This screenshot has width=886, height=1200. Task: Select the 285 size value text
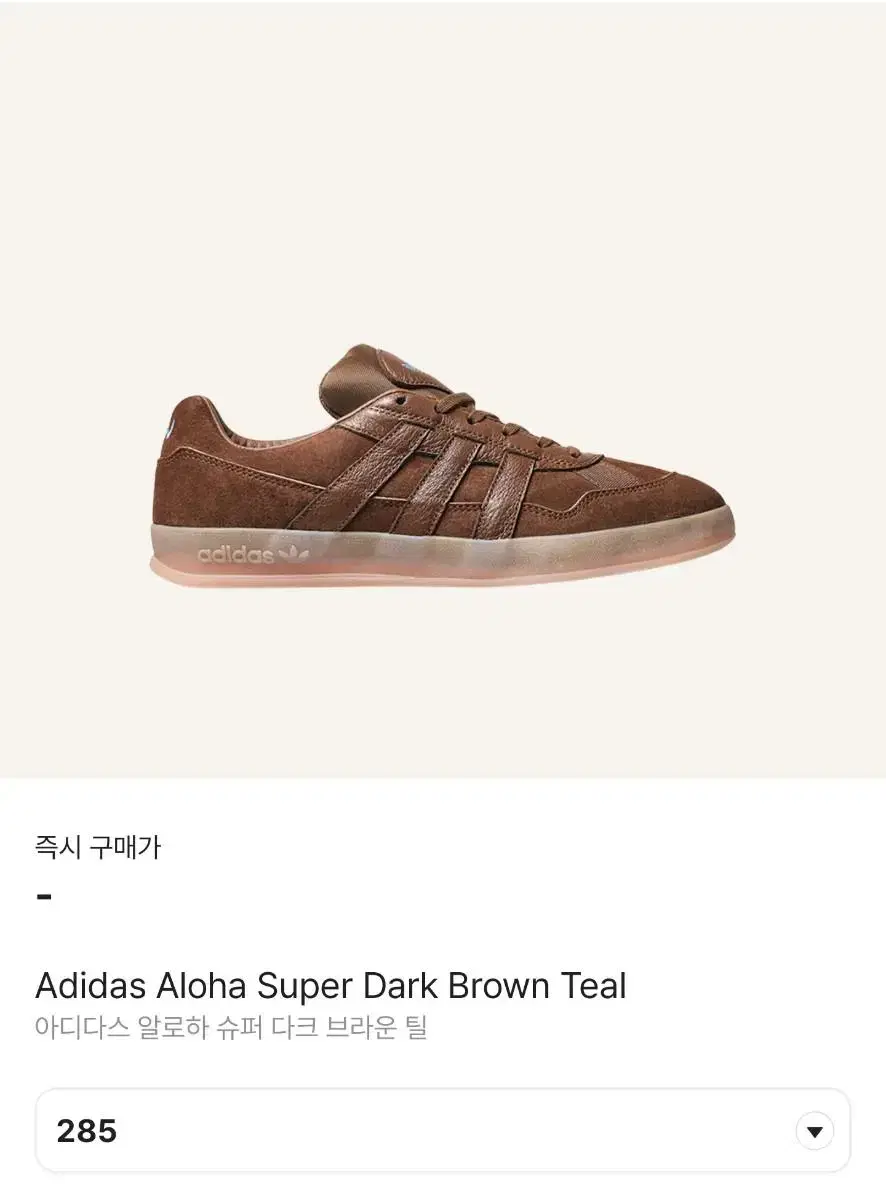click(x=87, y=1131)
